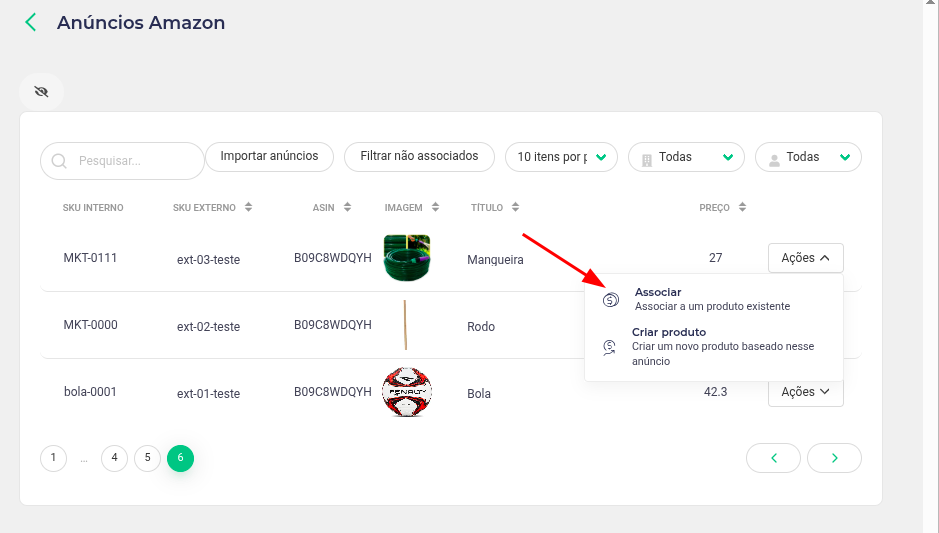Open the items per page dropdown

tap(561, 157)
